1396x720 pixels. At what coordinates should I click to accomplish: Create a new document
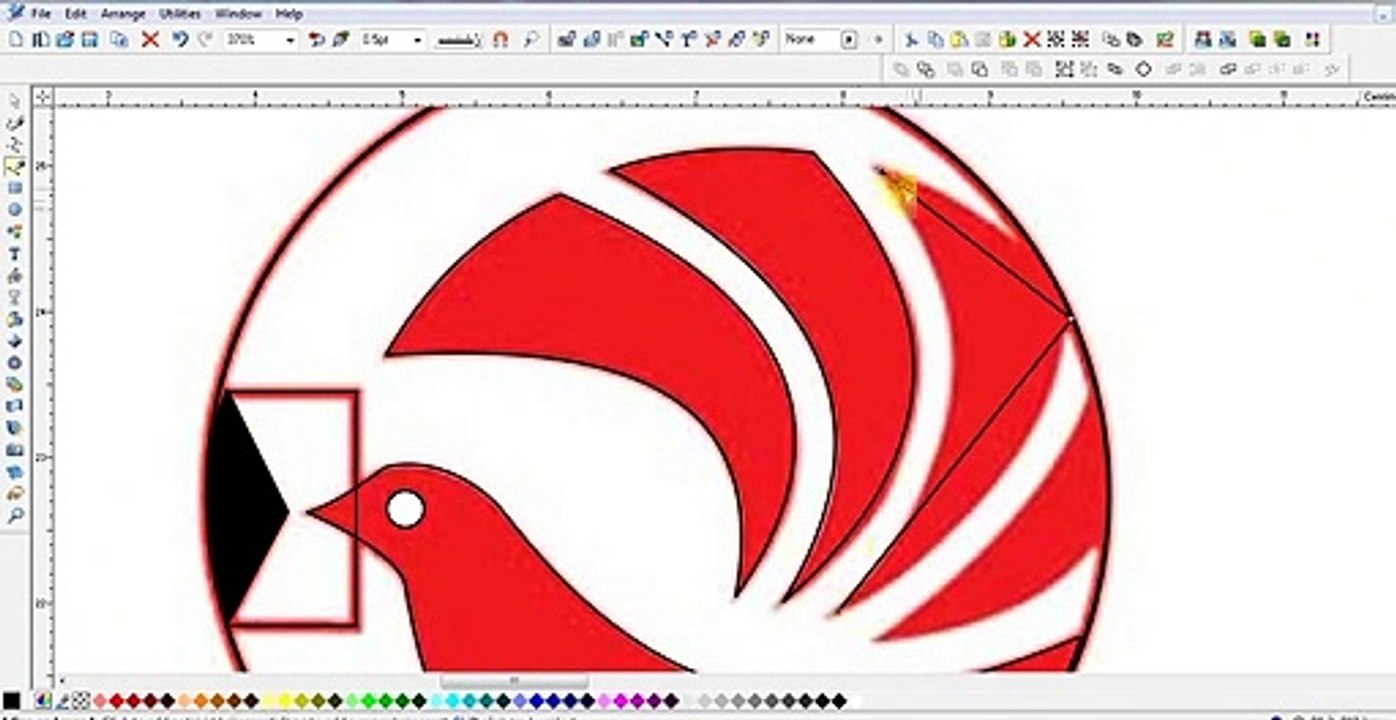click(16, 40)
